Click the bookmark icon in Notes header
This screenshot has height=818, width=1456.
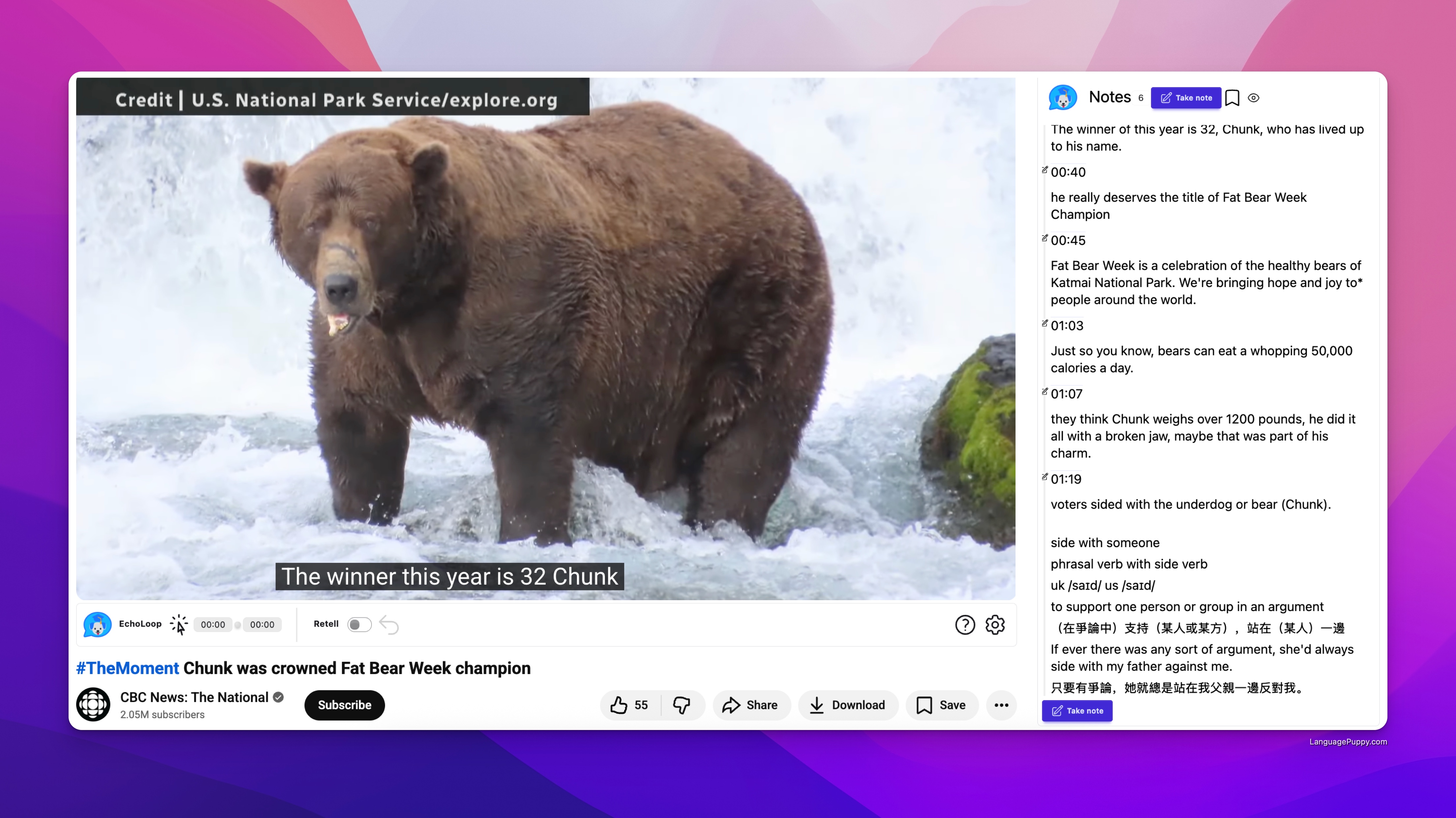pos(1232,98)
